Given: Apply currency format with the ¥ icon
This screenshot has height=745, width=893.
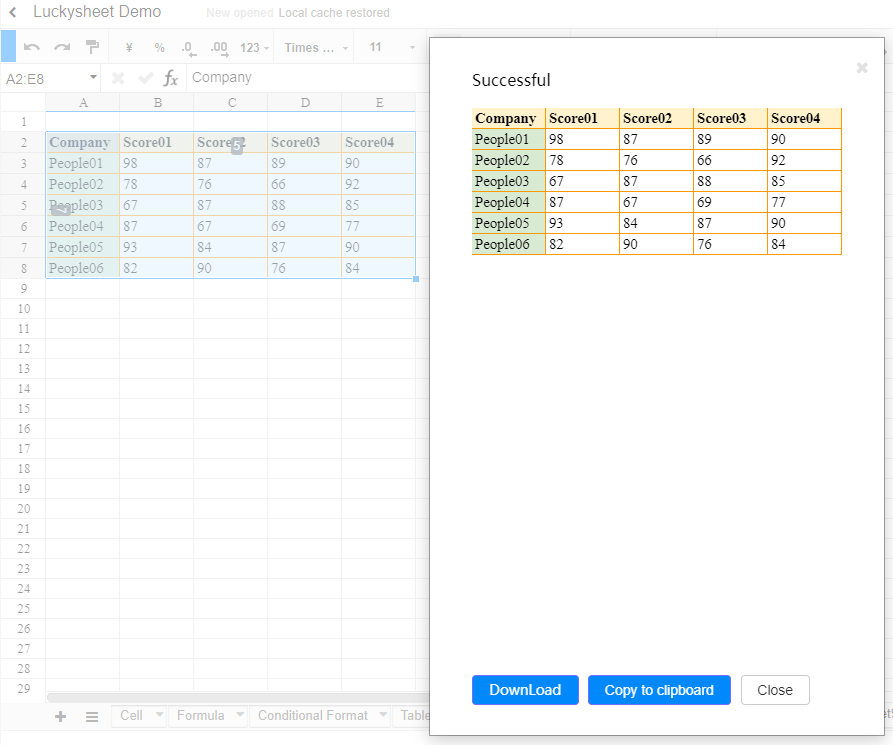Looking at the screenshot, I should click(x=128, y=46).
